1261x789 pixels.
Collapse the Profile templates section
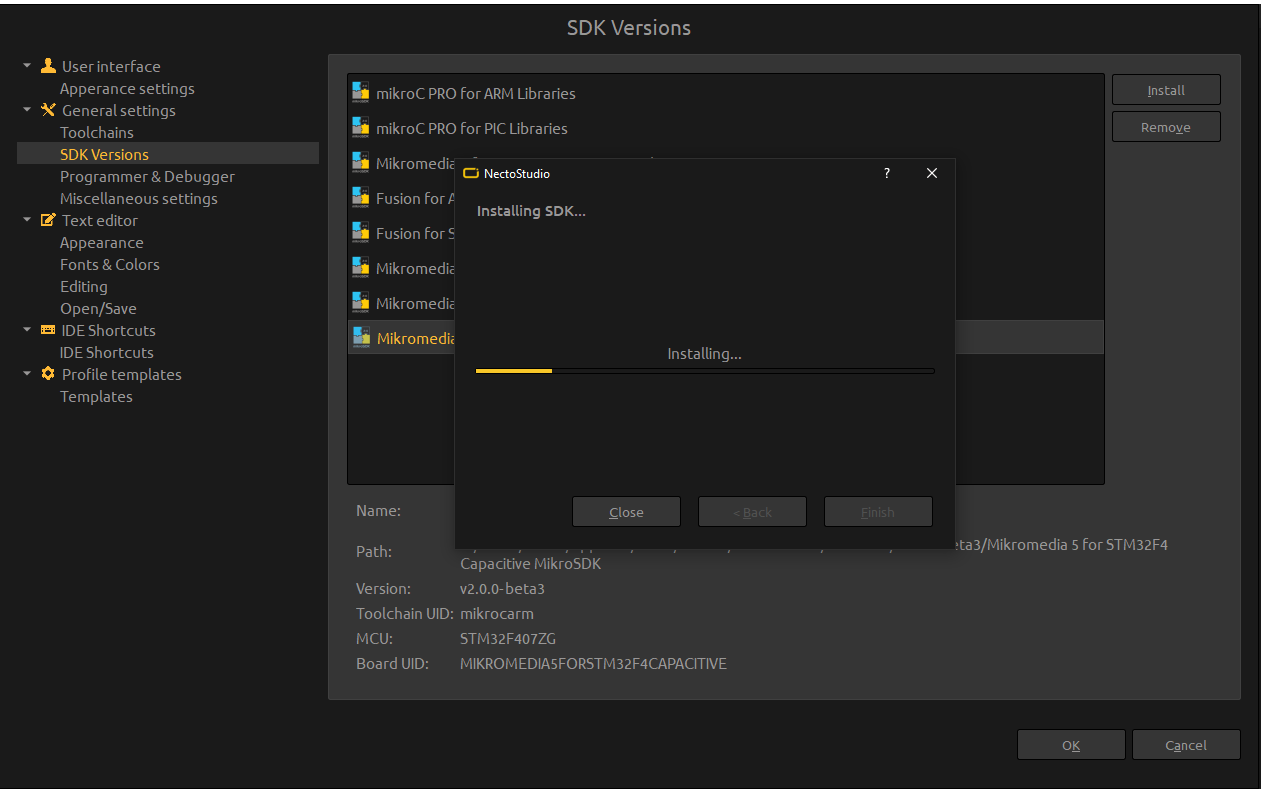[27, 374]
